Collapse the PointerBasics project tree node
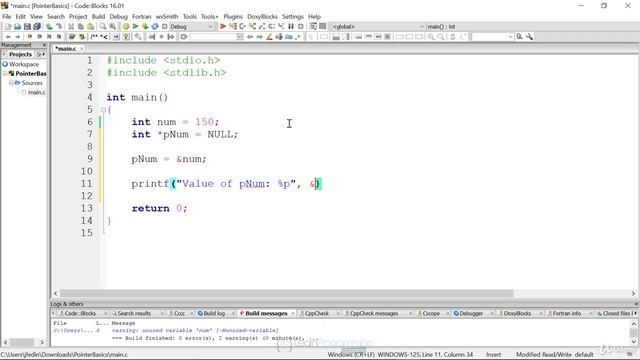The image size is (640, 360). (x=5, y=73)
